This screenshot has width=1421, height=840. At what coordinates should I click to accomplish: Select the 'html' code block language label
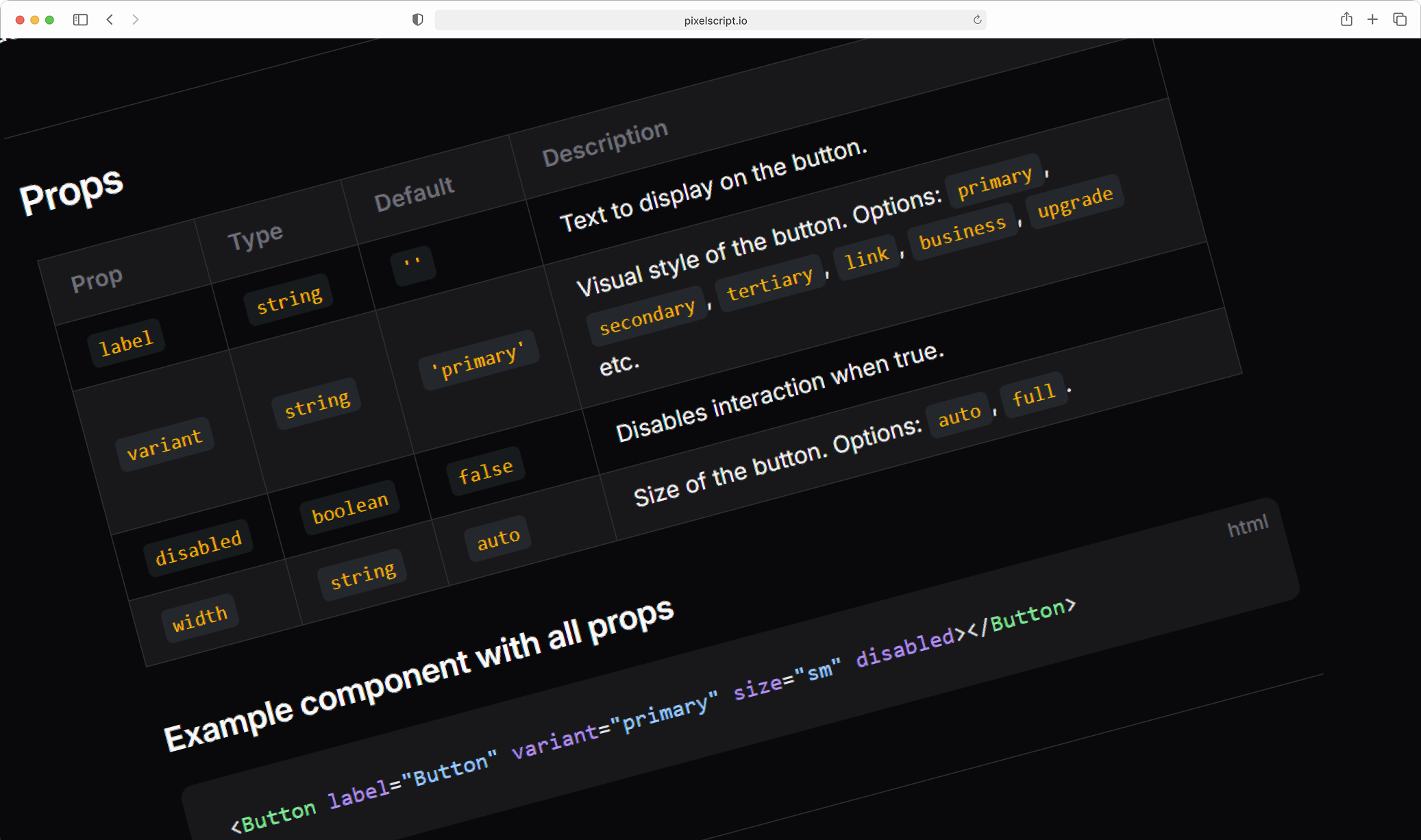[x=1248, y=526]
